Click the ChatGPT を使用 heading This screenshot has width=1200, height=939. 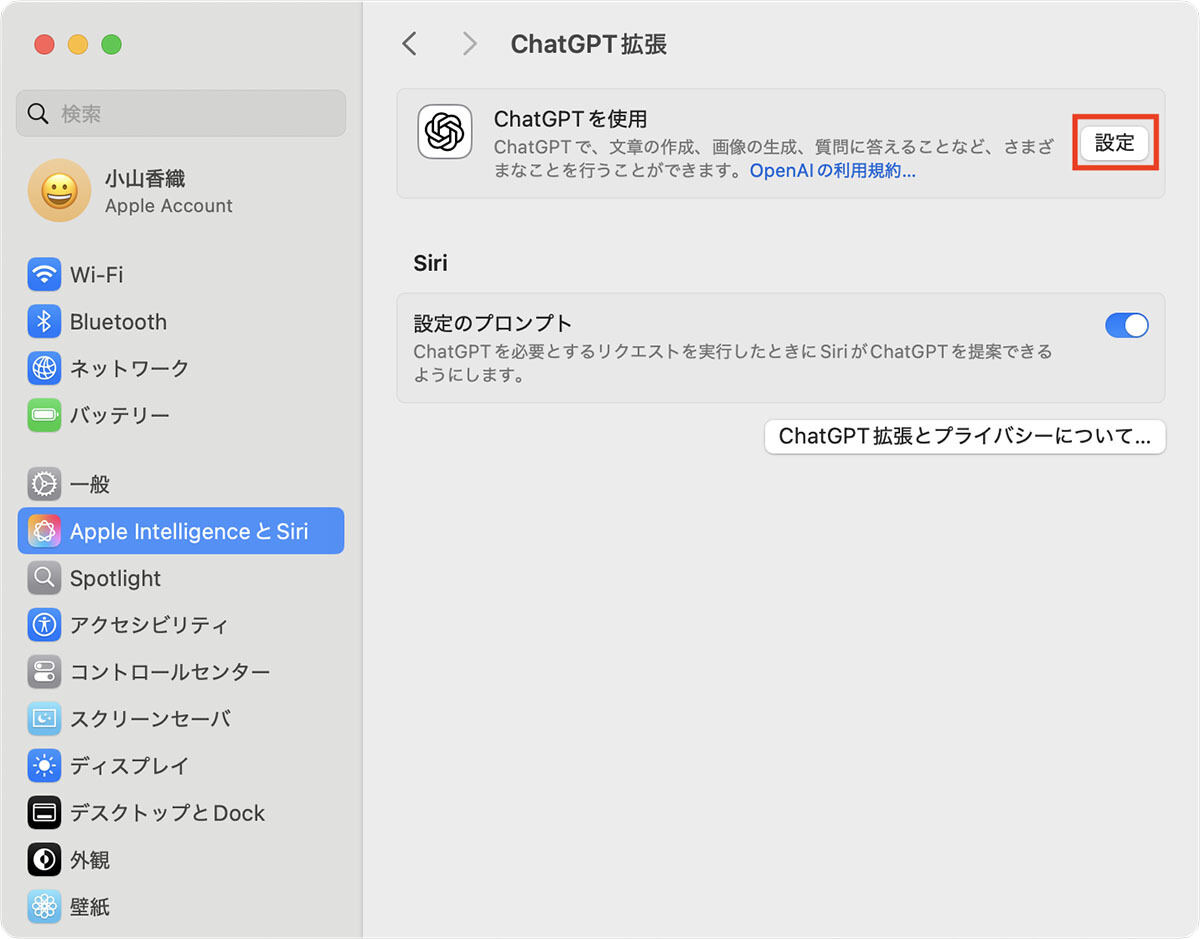click(570, 119)
